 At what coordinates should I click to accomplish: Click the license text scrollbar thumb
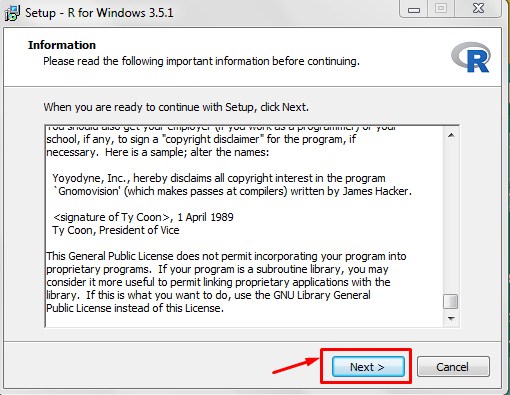point(451,301)
